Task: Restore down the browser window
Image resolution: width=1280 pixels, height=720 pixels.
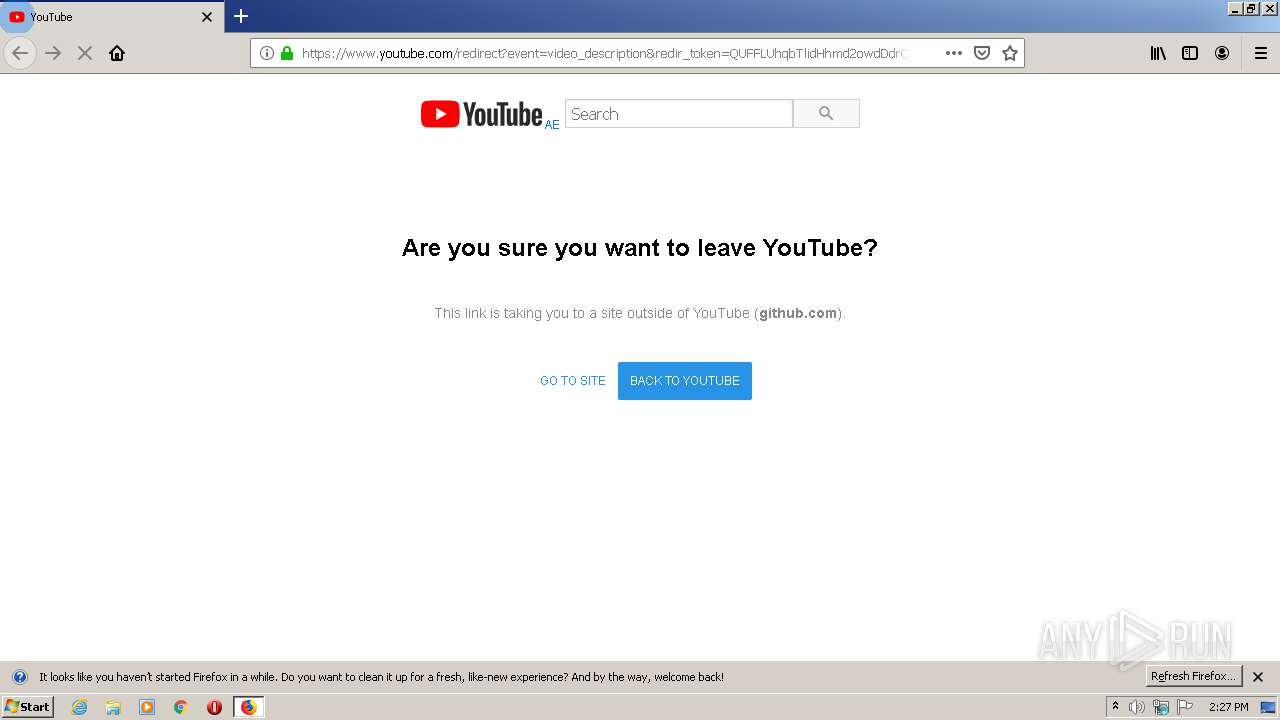Action: (x=1251, y=8)
